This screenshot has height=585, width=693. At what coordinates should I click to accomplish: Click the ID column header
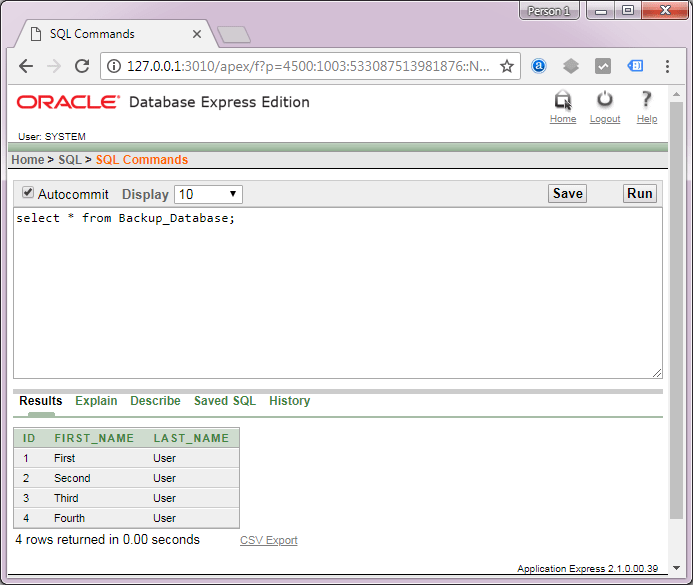click(29, 438)
